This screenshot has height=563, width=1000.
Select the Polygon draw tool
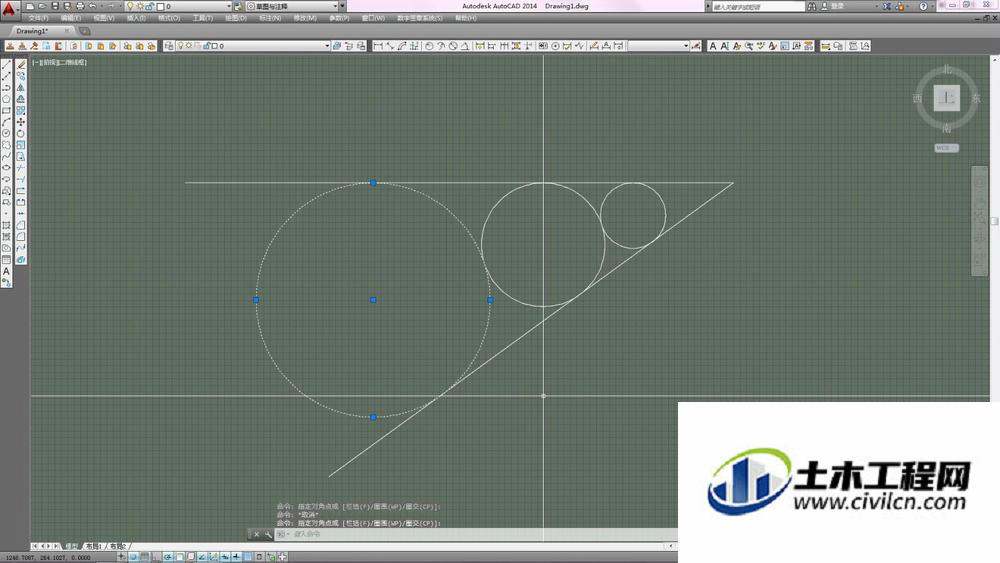(x=6, y=99)
